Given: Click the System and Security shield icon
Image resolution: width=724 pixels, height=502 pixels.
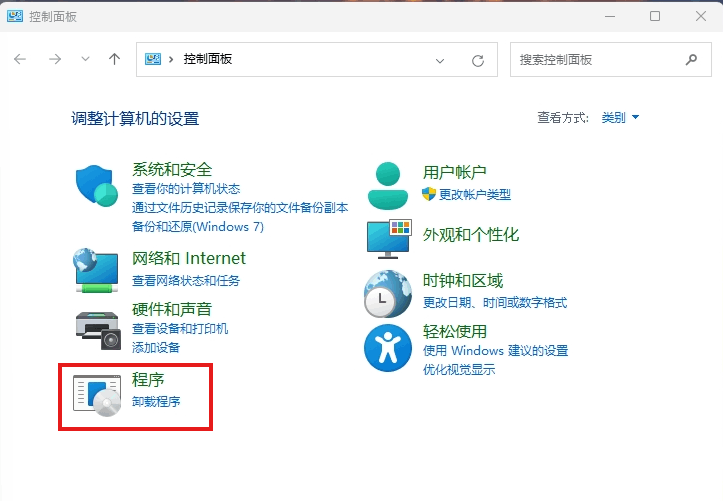Looking at the screenshot, I should point(97,185).
